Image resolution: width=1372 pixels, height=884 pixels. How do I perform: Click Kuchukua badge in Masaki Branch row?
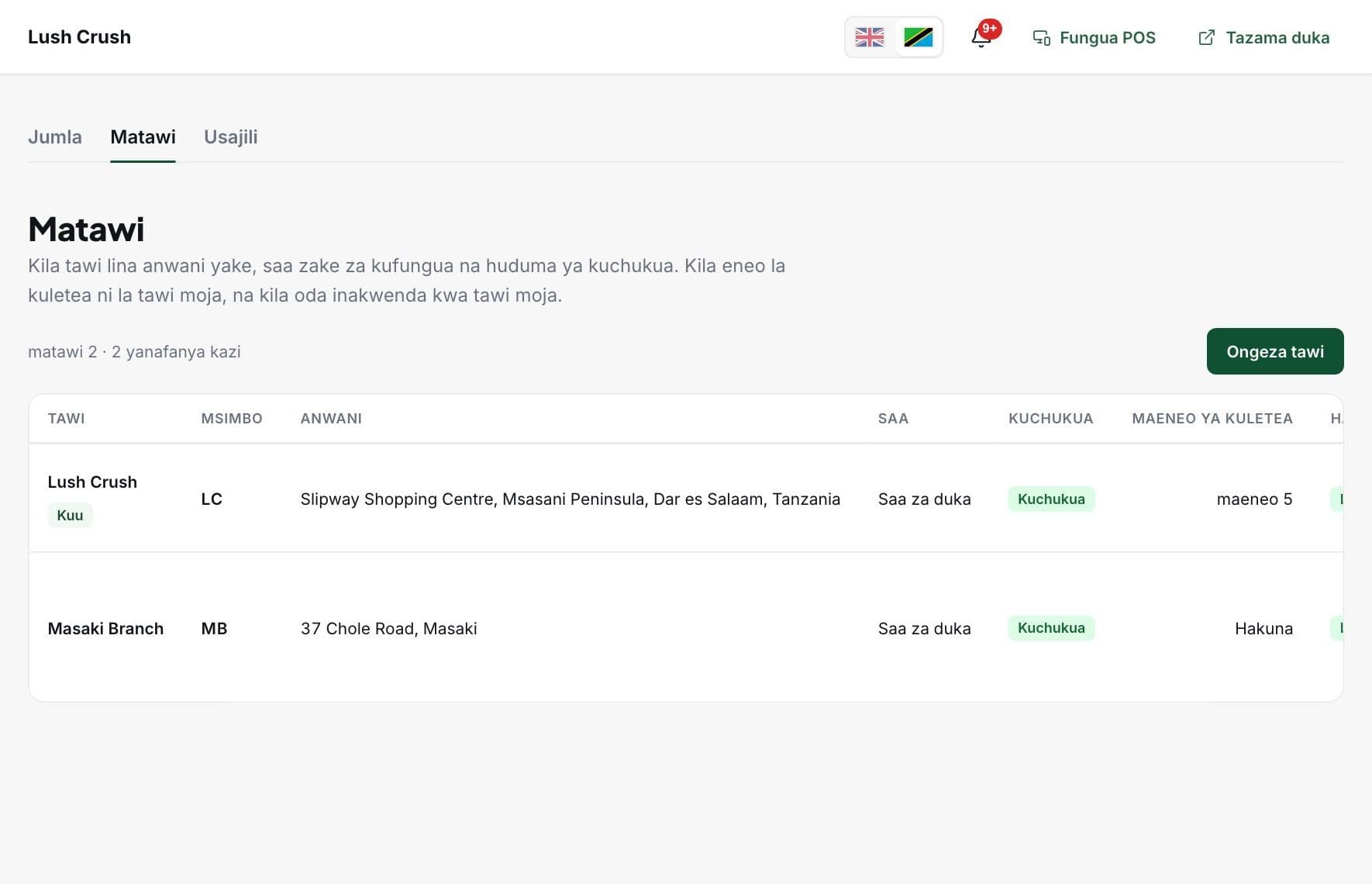click(x=1051, y=628)
